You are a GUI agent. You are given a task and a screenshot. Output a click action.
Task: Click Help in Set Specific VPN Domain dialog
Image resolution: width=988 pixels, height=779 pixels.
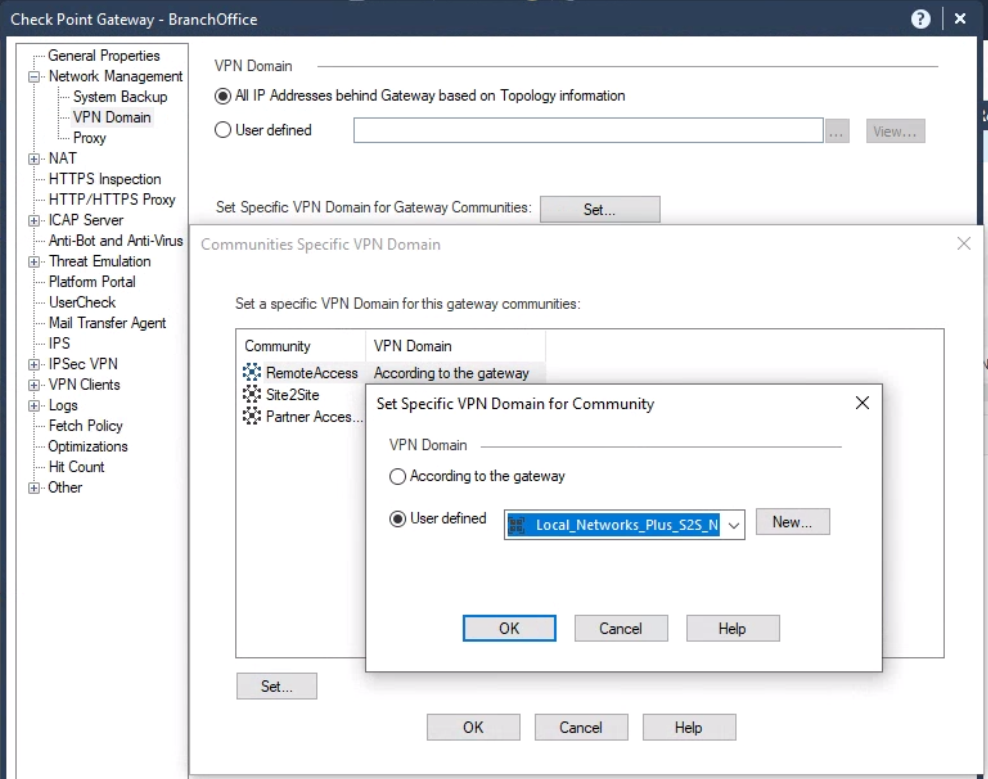(x=732, y=628)
